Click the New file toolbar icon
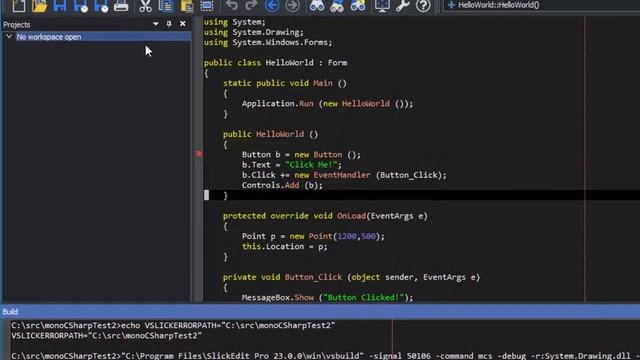The height and width of the screenshot is (360, 640). coord(18,6)
